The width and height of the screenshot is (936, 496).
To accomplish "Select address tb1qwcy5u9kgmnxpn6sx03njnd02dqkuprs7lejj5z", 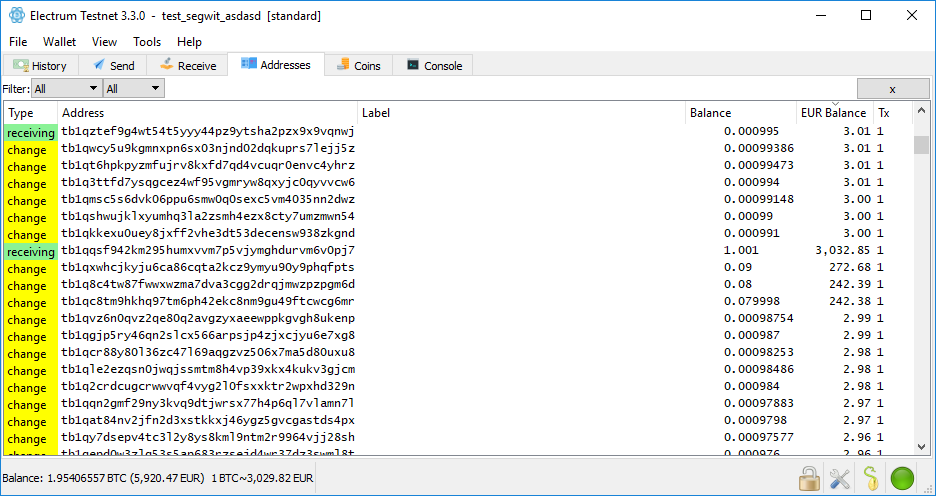I will tap(208, 149).
